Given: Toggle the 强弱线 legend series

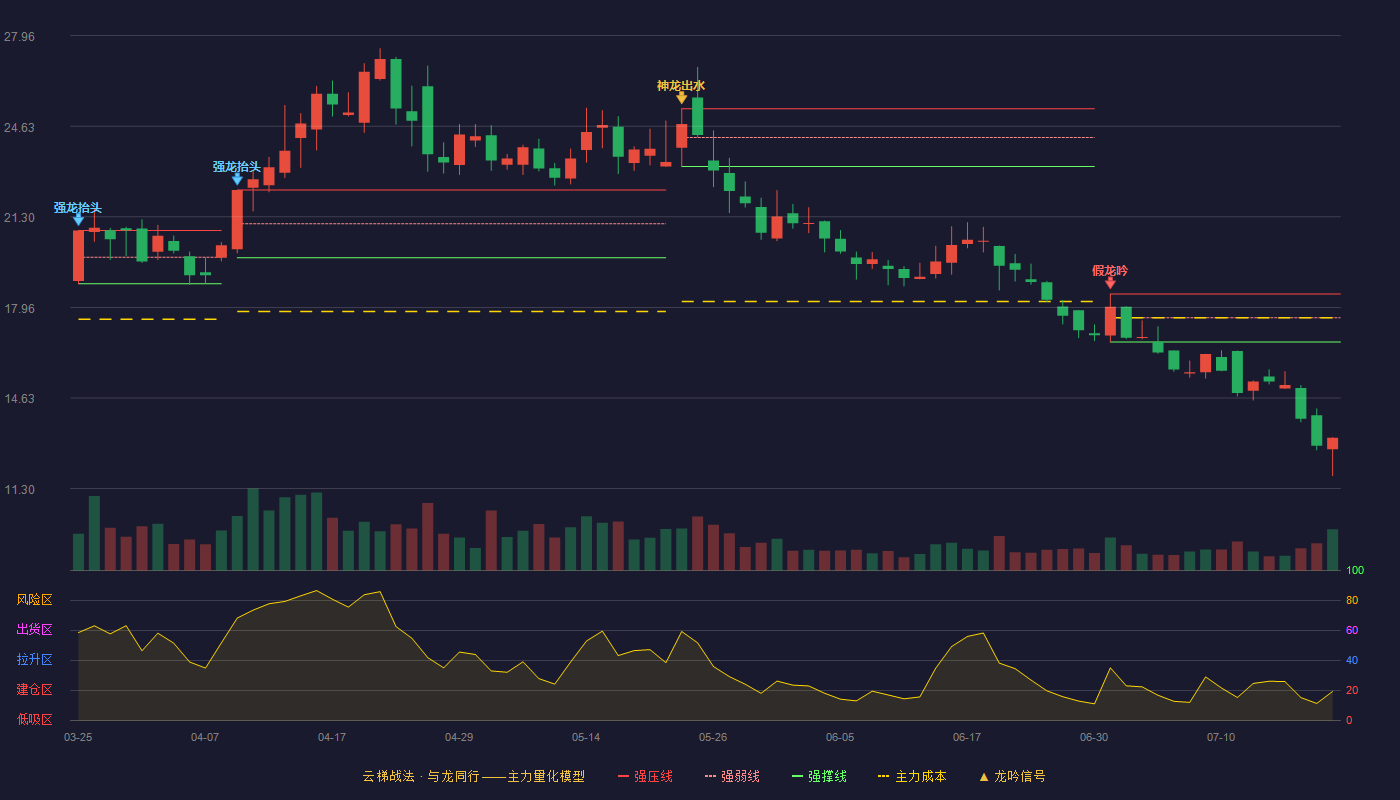Looking at the screenshot, I should 732,776.
